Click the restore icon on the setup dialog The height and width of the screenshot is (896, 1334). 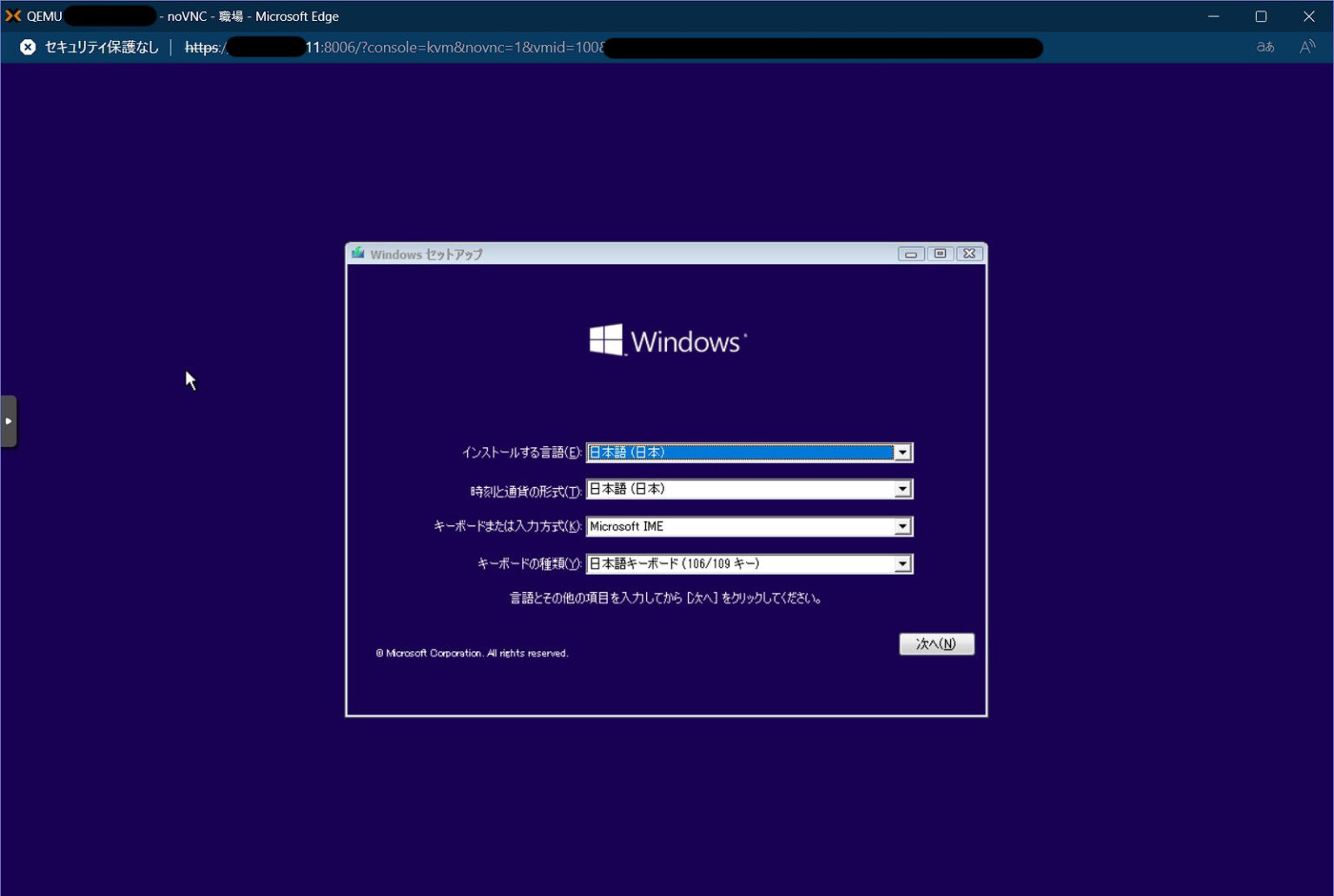tap(940, 254)
